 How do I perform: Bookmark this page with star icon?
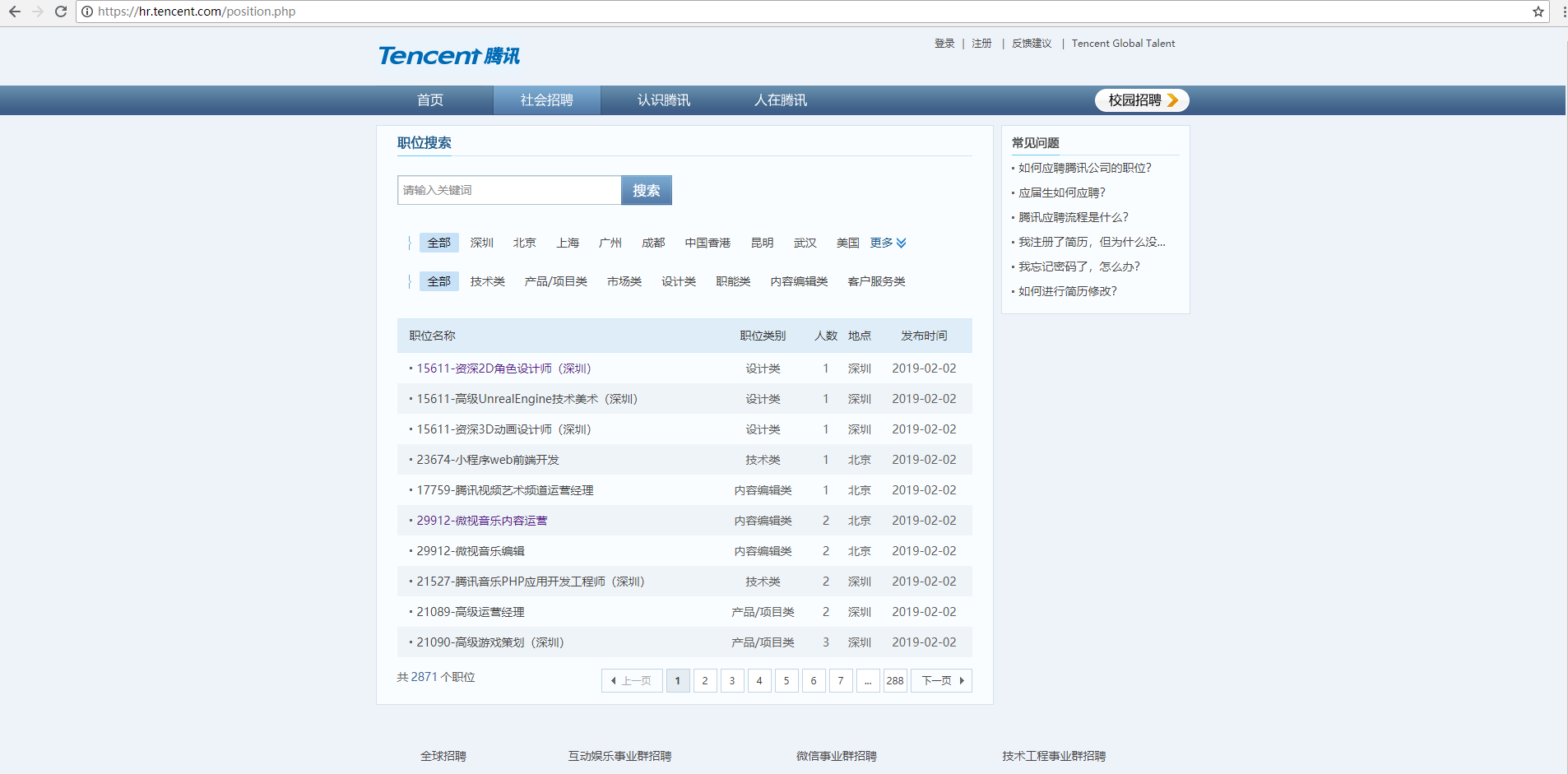point(1538,12)
